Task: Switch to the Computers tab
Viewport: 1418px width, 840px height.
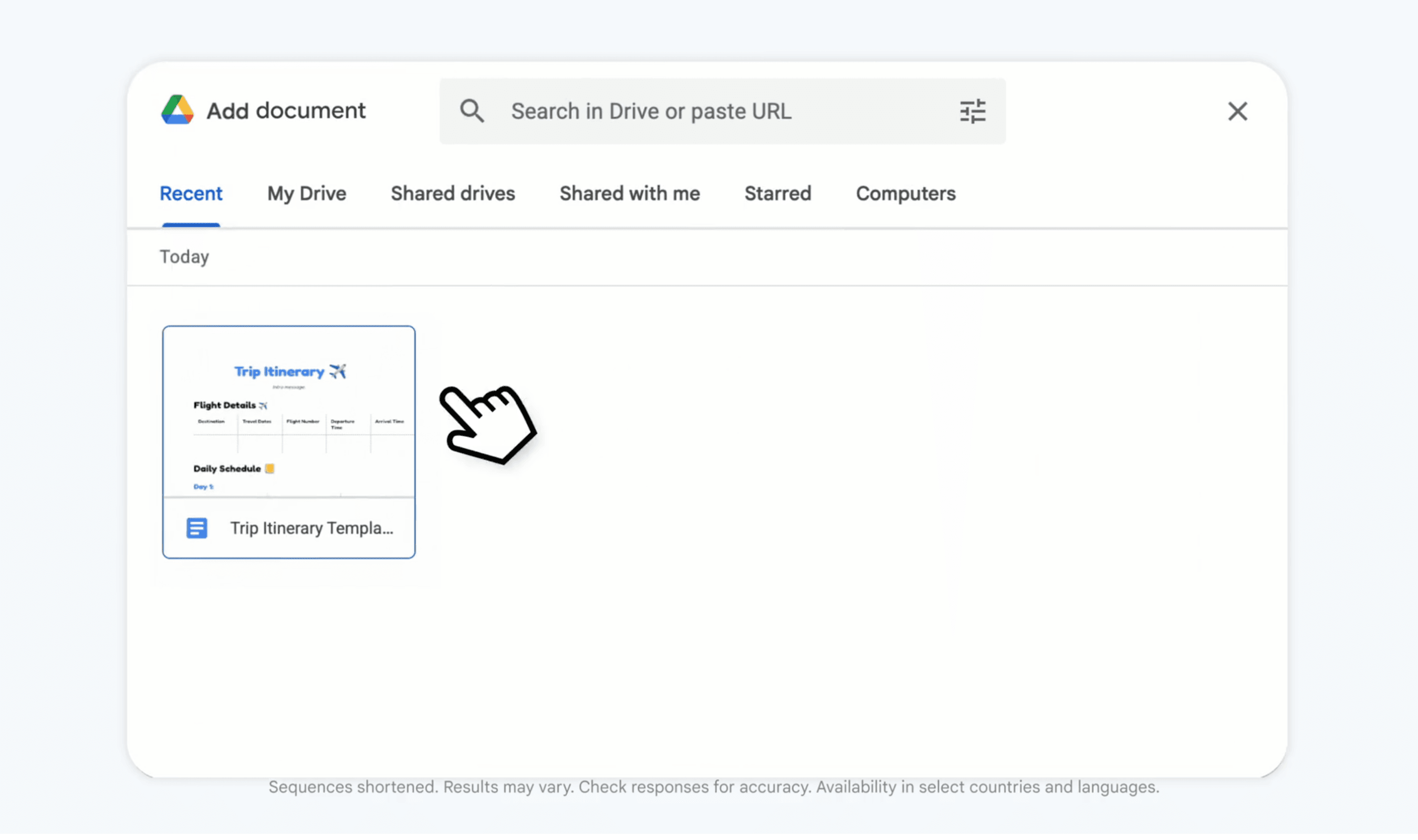Action: tap(905, 194)
